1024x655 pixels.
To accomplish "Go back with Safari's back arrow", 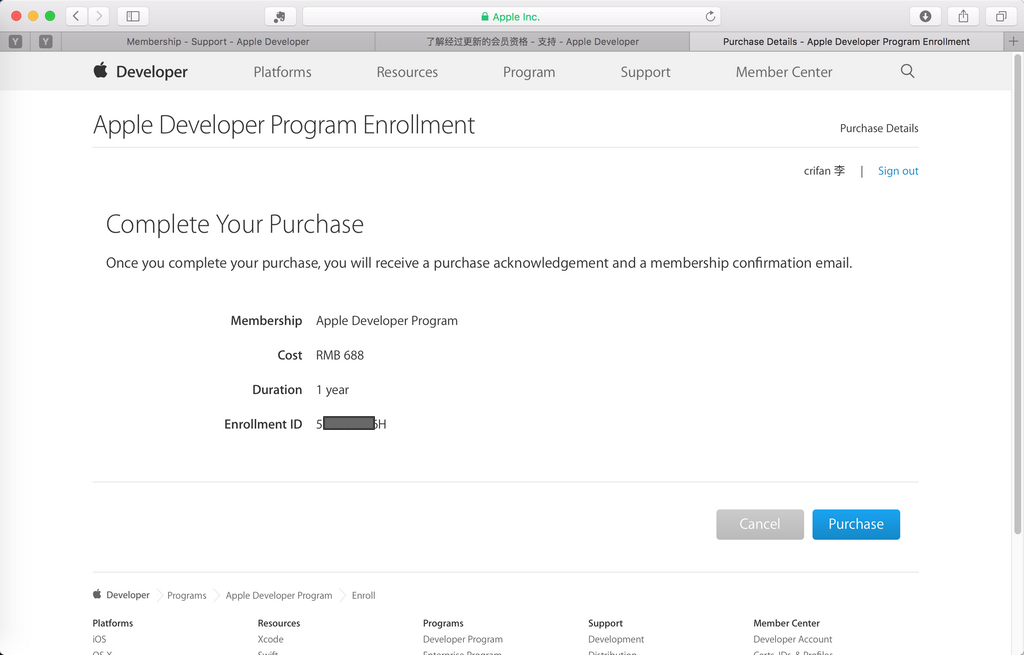I will point(76,16).
